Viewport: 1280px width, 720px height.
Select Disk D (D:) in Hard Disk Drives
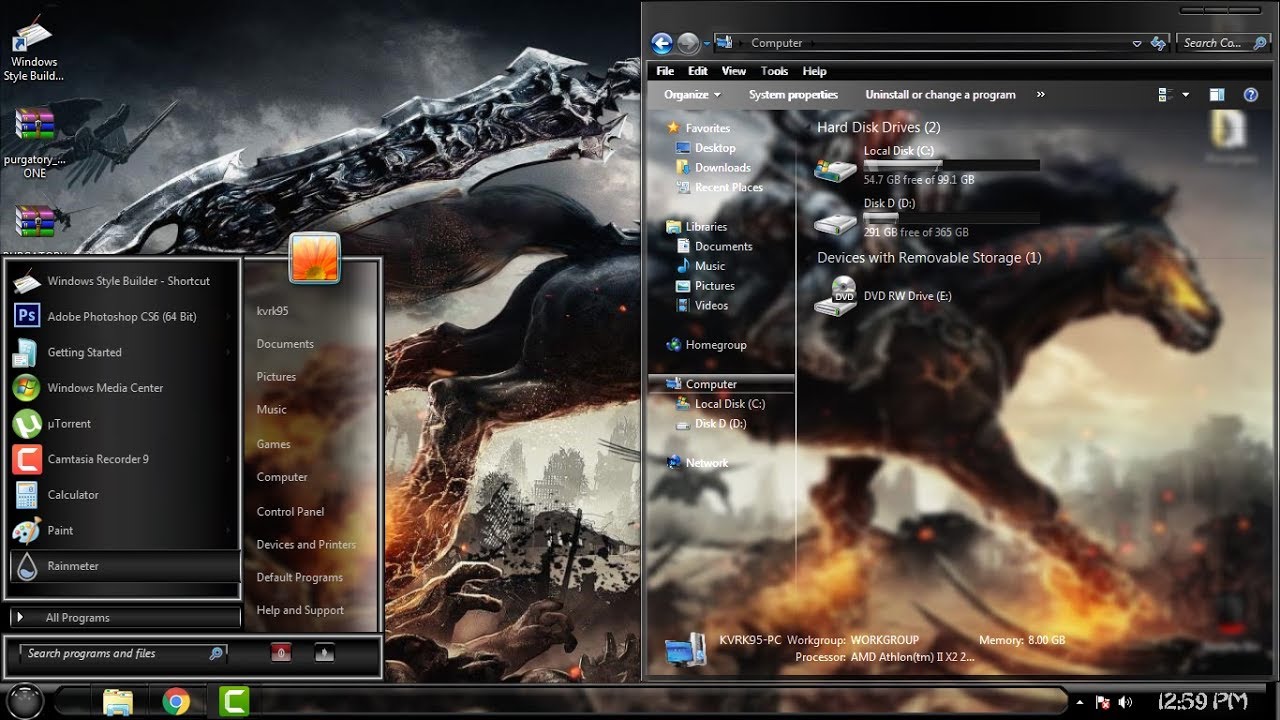coord(927,217)
